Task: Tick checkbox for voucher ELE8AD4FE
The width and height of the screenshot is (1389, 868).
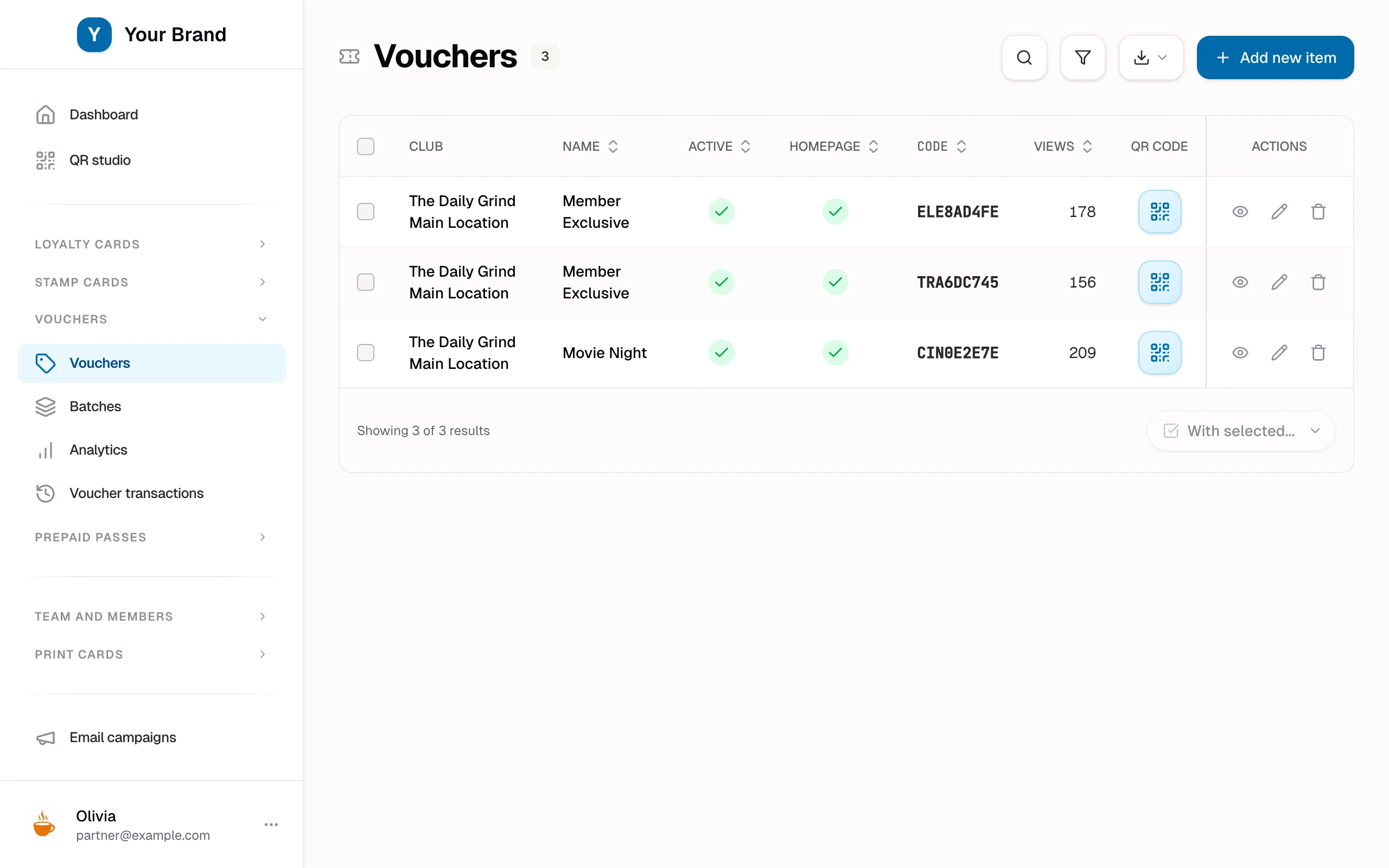Action: [x=366, y=211]
